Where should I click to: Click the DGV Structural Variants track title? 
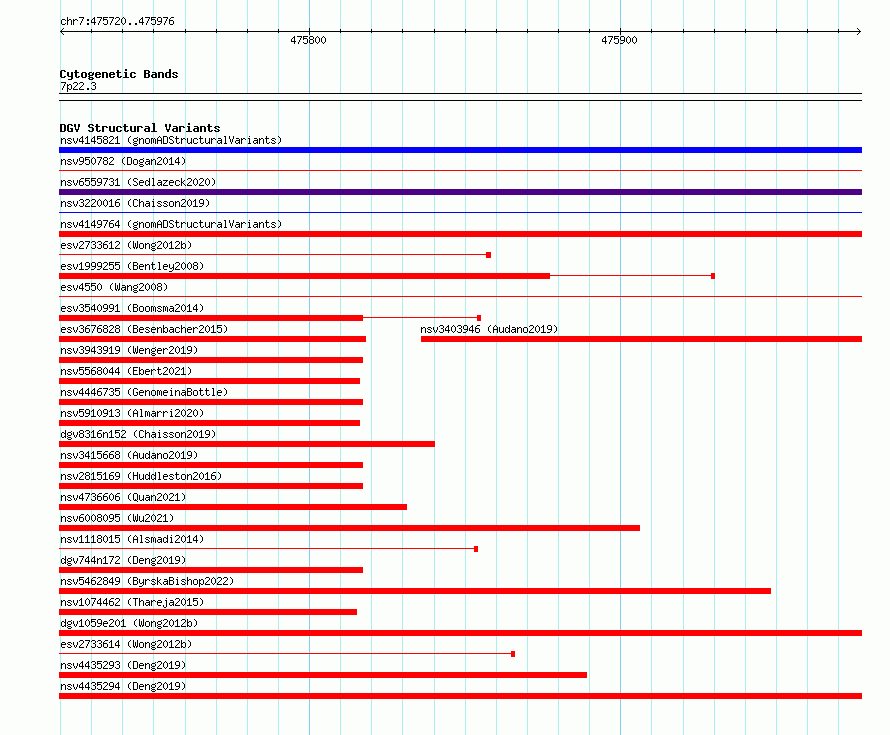tap(140, 128)
